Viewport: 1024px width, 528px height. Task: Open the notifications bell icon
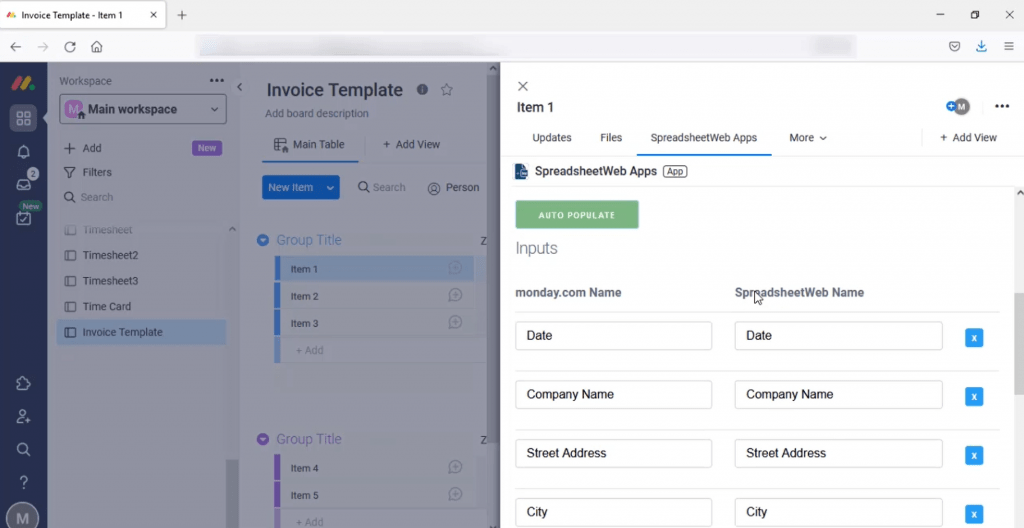point(24,152)
